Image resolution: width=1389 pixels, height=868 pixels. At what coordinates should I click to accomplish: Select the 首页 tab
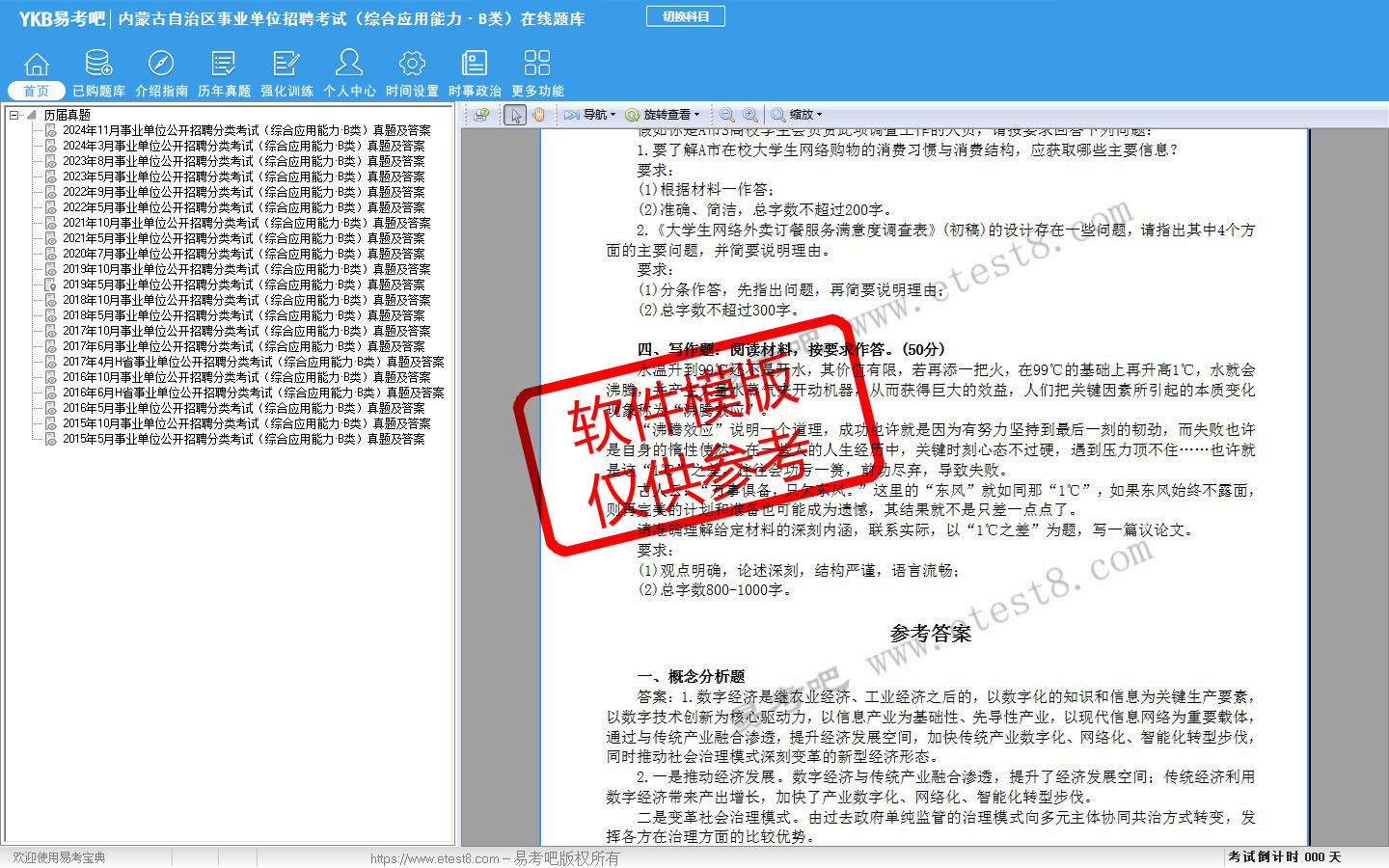pyautogui.click(x=36, y=91)
